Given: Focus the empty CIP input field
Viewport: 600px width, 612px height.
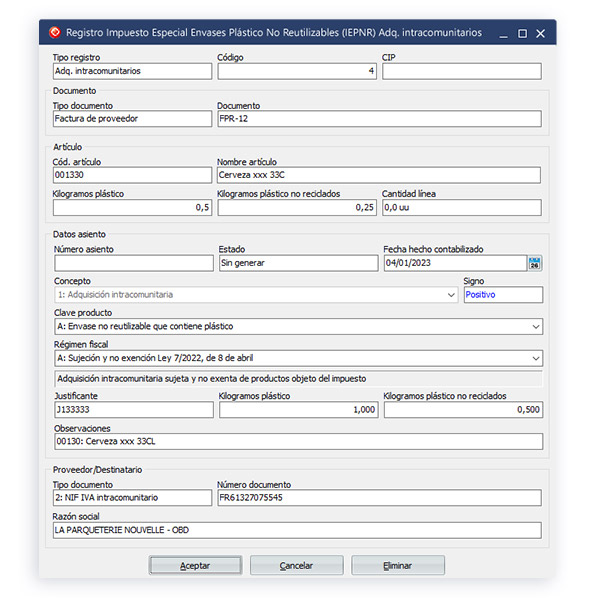Looking at the screenshot, I should [461, 72].
